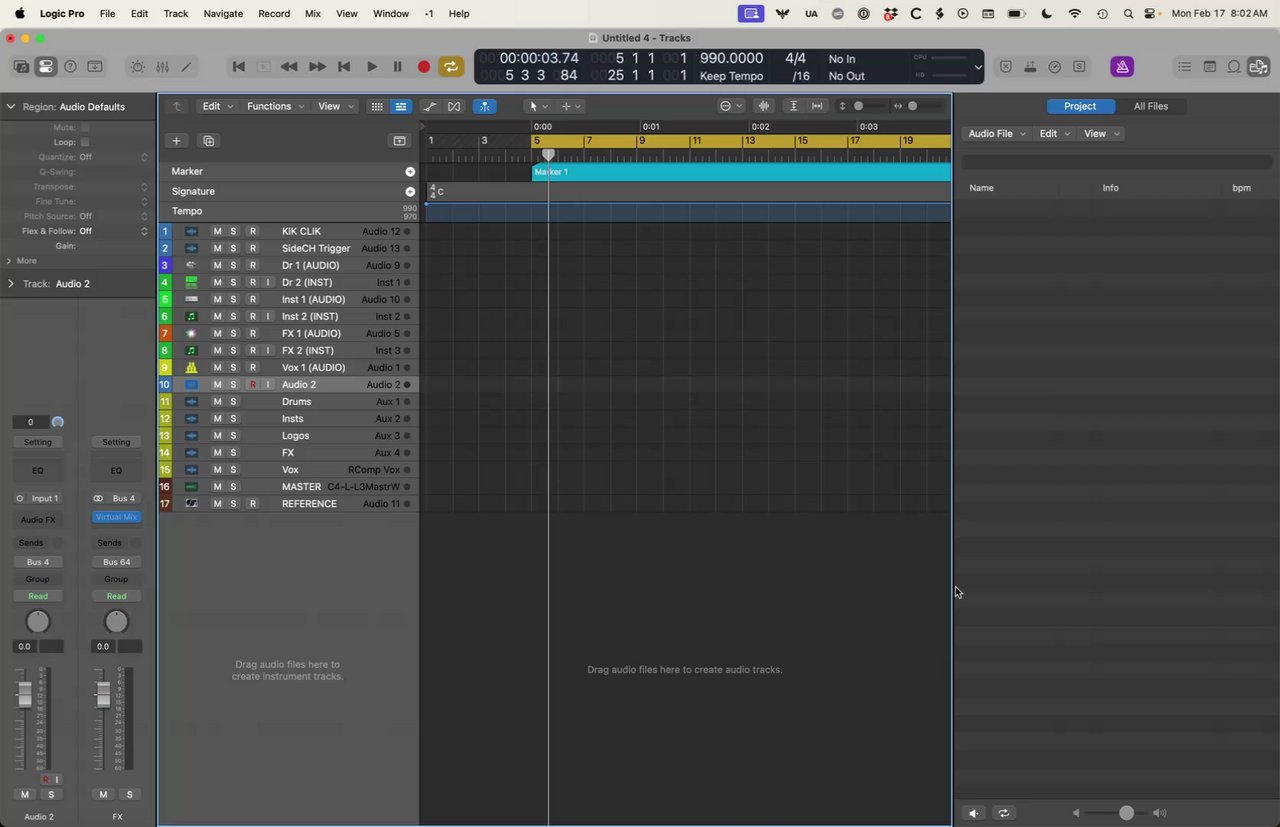Viewport: 1280px width, 827px height.
Task: Click Go to Beginning transport button
Action: coord(238,67)
